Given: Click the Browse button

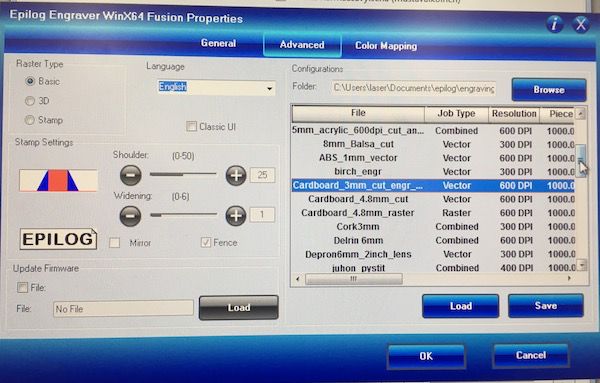Looking at the screenshot, I should [549, 90].
